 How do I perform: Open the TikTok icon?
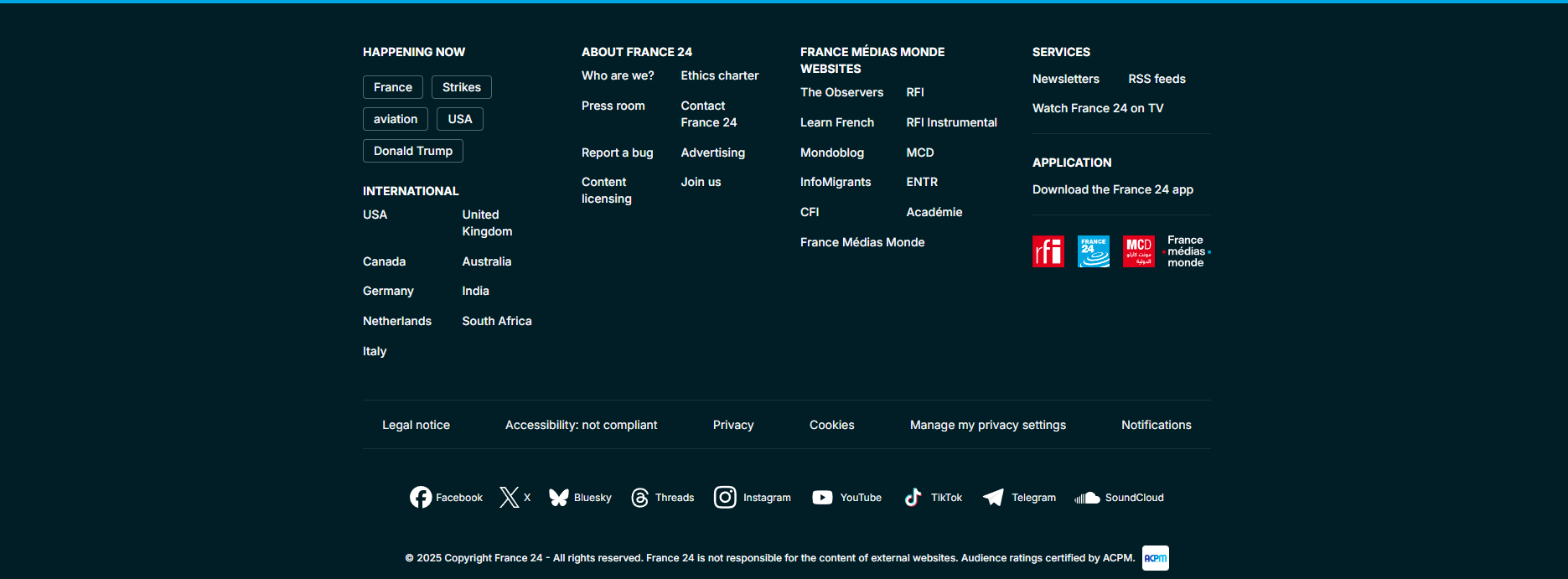point(913,498)
